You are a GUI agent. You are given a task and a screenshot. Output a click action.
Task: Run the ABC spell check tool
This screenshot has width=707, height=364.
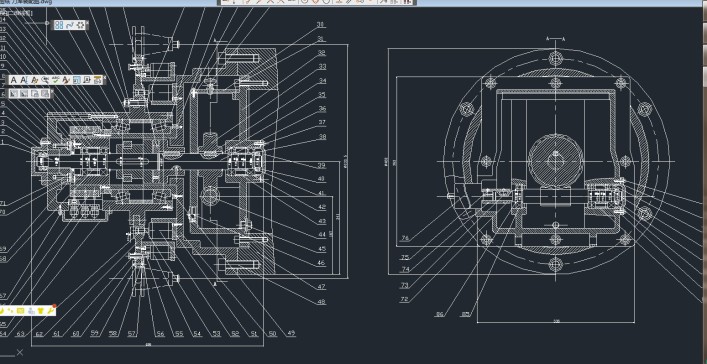(x=55, y=80)
